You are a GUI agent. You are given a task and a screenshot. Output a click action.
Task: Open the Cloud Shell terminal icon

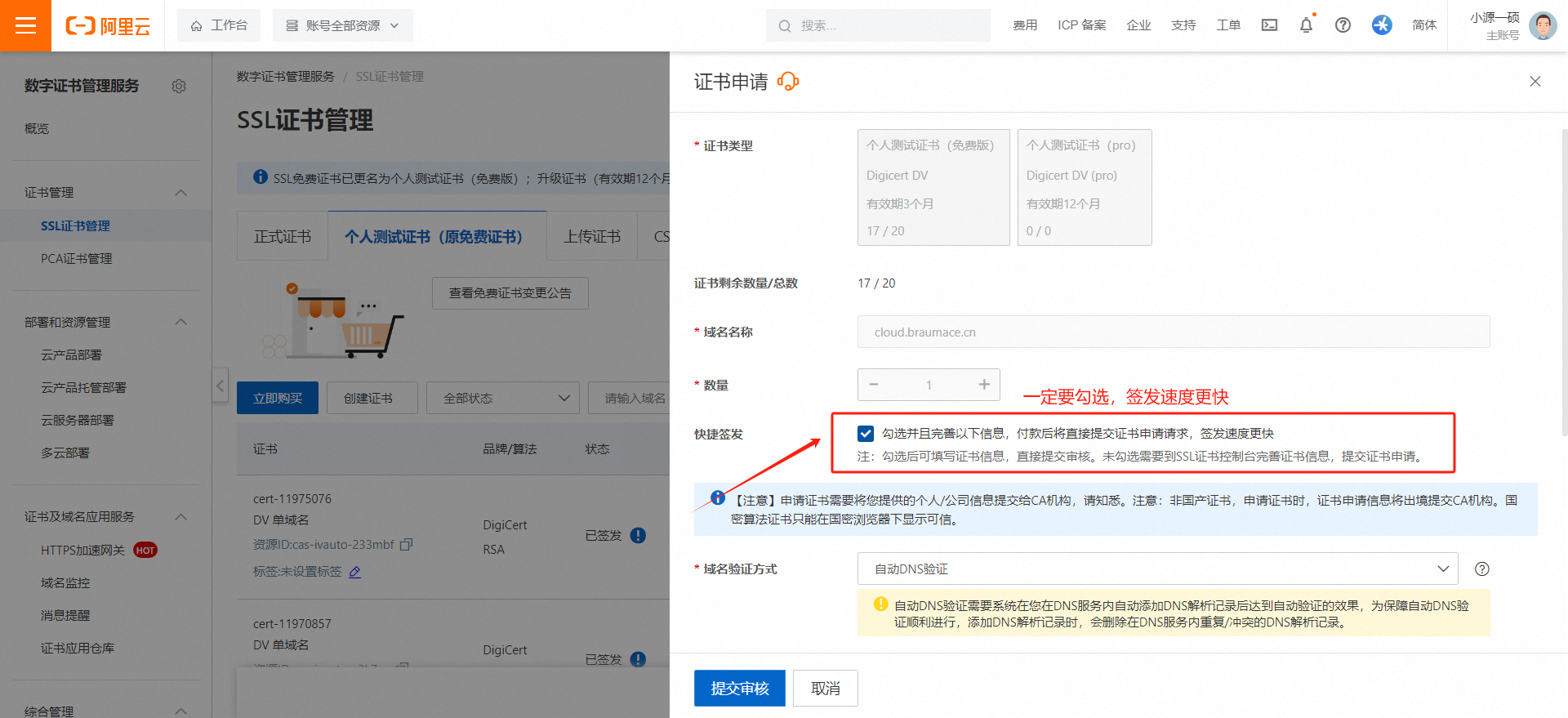(x=1269, y=25)
